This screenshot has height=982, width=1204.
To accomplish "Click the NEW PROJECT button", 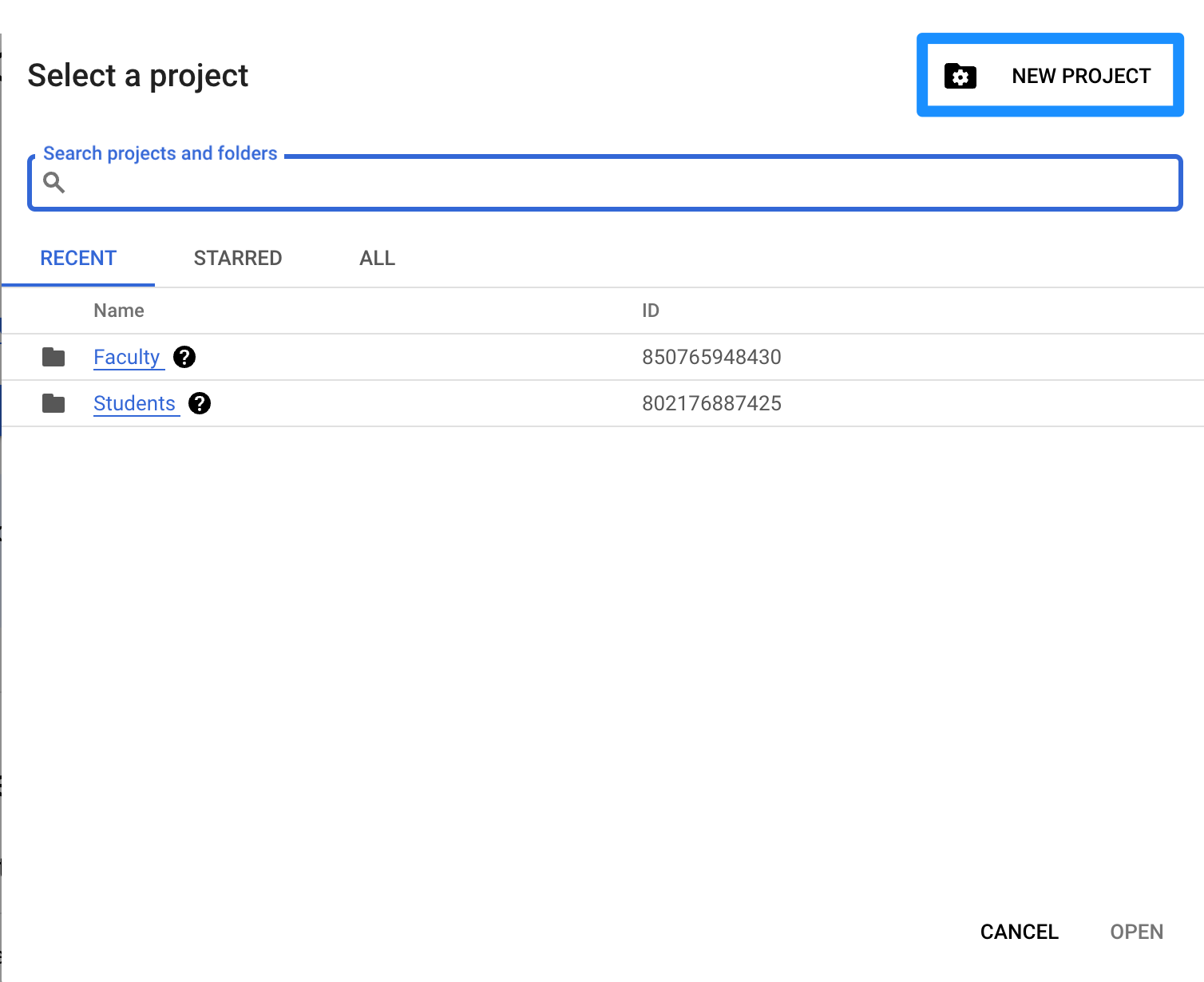I will 1050,75.
